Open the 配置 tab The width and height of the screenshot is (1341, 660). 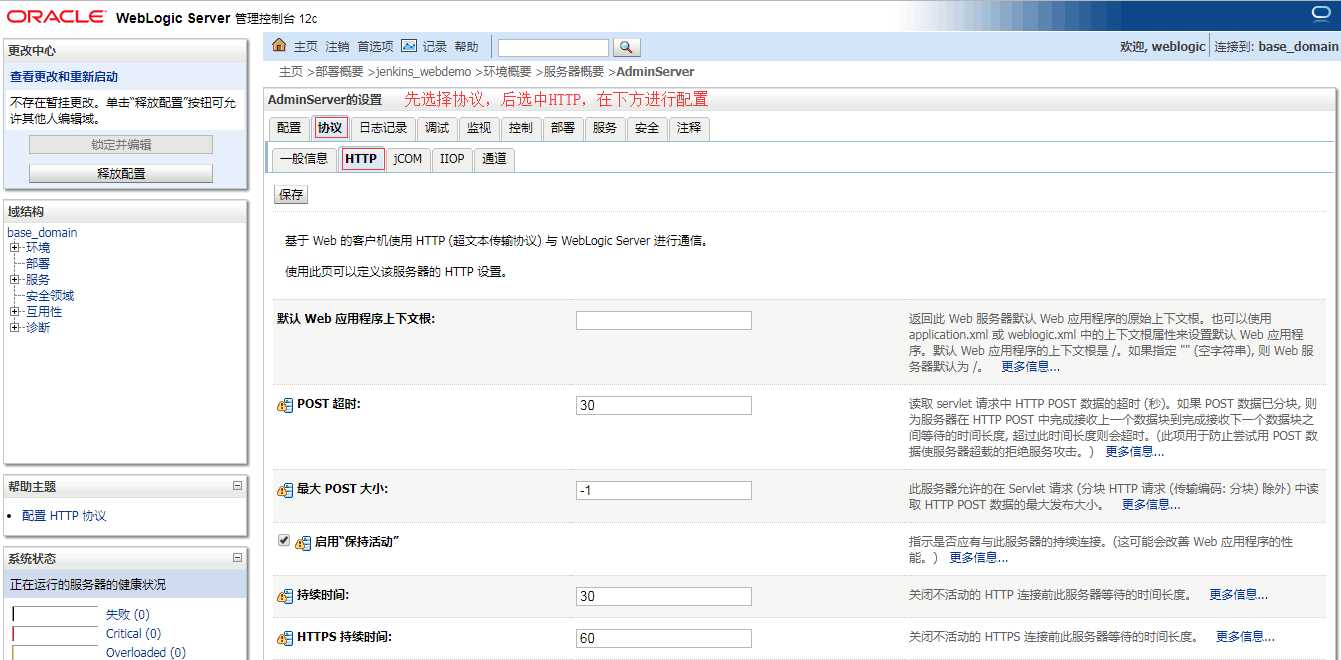pyautogui.click(x=289, y=128)
